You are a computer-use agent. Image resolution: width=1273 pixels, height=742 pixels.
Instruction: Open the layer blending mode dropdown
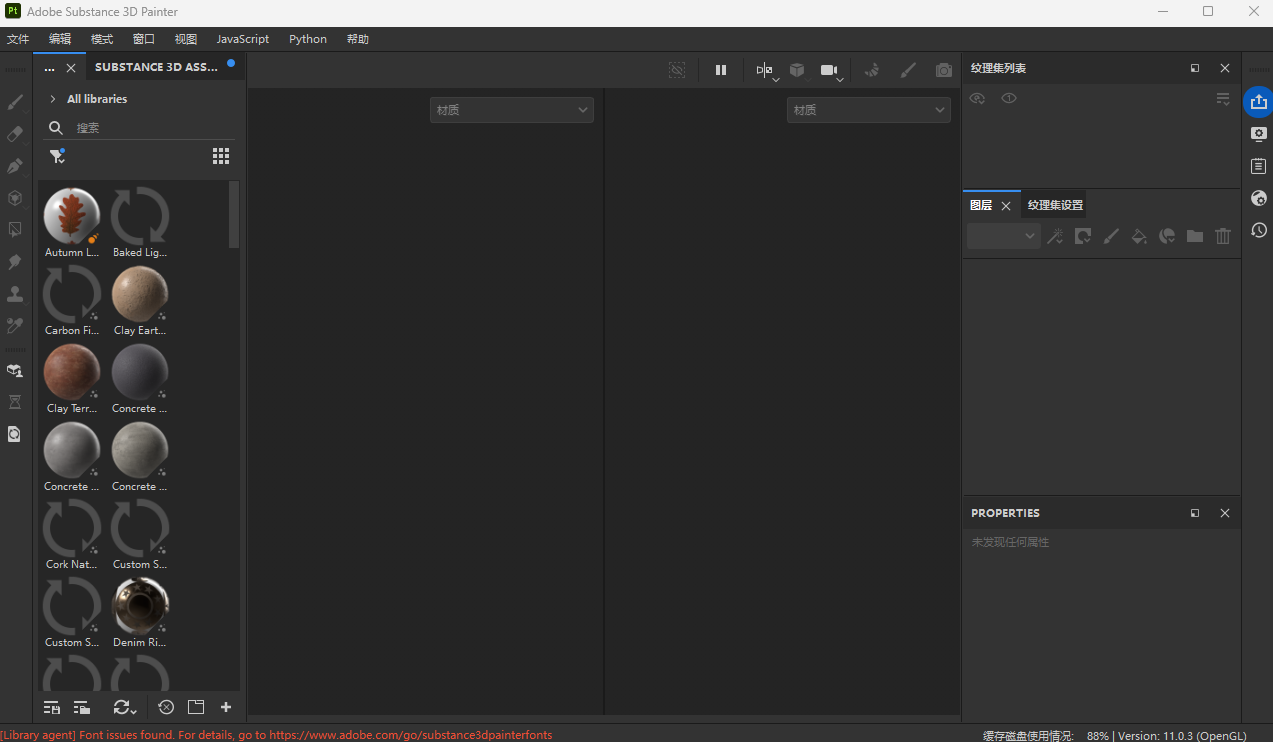[x=1004, y=236]
